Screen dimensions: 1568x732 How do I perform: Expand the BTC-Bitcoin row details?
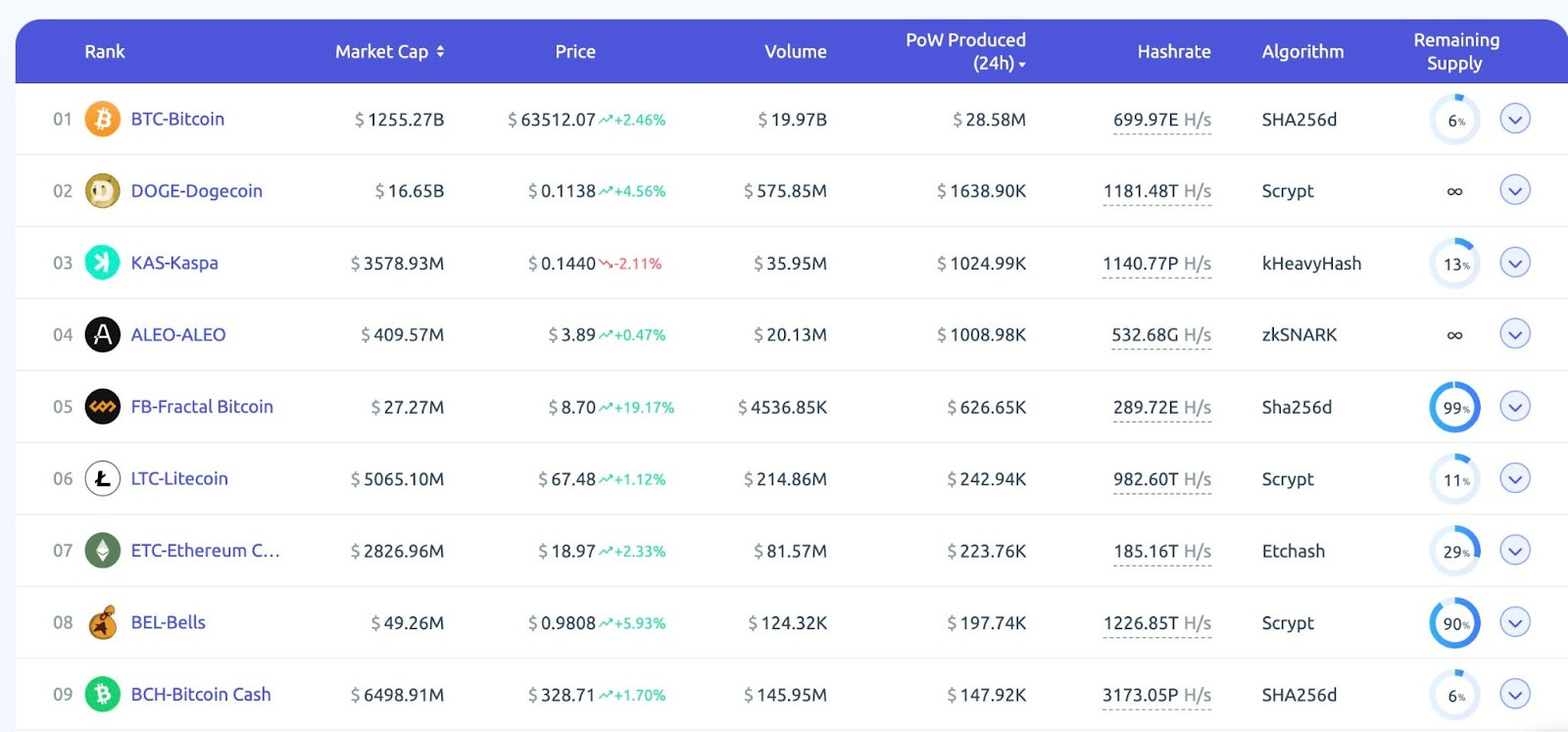click(x=1515, y=119)
